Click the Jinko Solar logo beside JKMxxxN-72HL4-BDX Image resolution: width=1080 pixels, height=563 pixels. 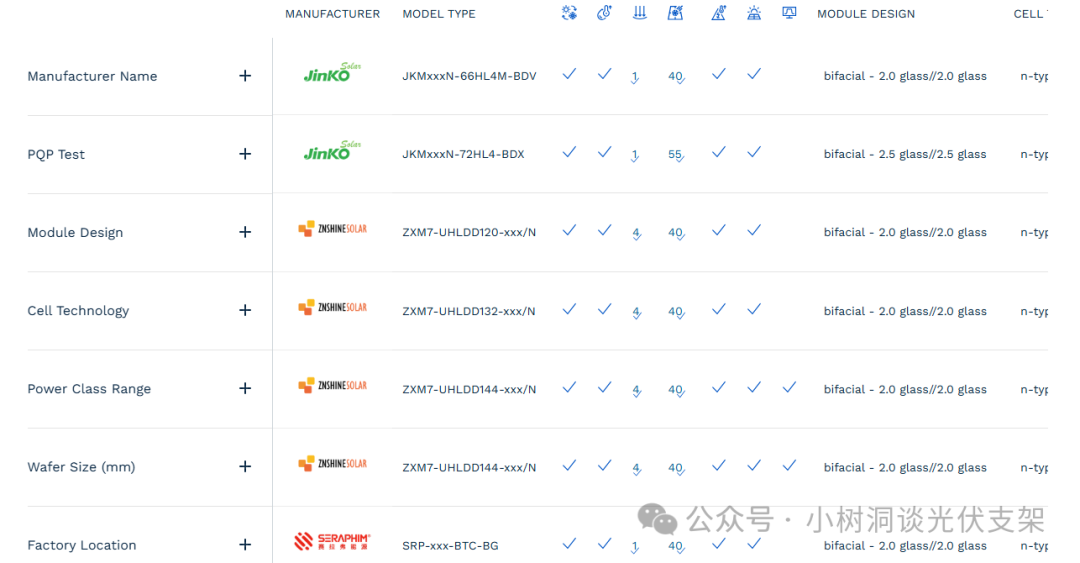click(332, 151)
